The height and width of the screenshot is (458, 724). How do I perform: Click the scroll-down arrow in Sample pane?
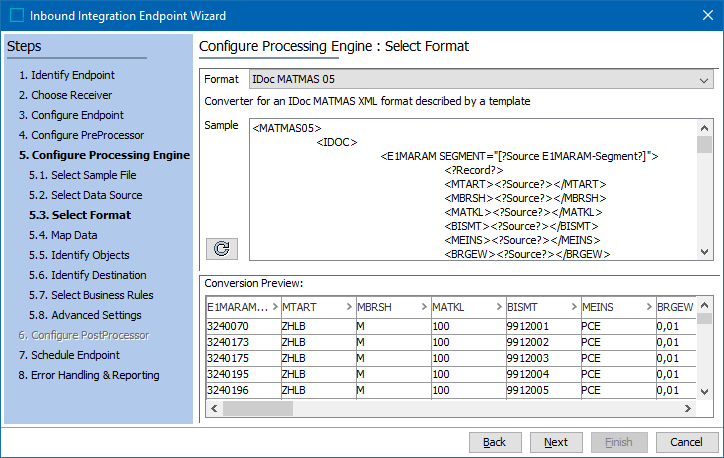coord(704,251)
